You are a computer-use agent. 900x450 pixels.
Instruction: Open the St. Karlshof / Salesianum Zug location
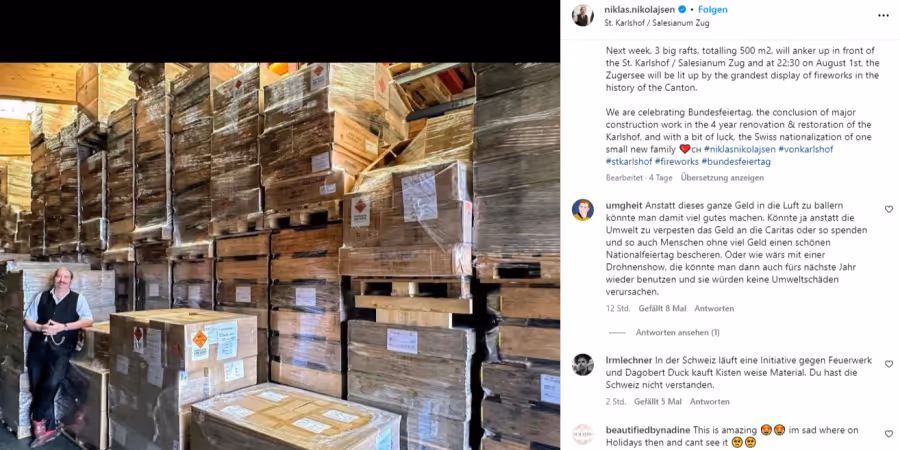pos(657,24)
